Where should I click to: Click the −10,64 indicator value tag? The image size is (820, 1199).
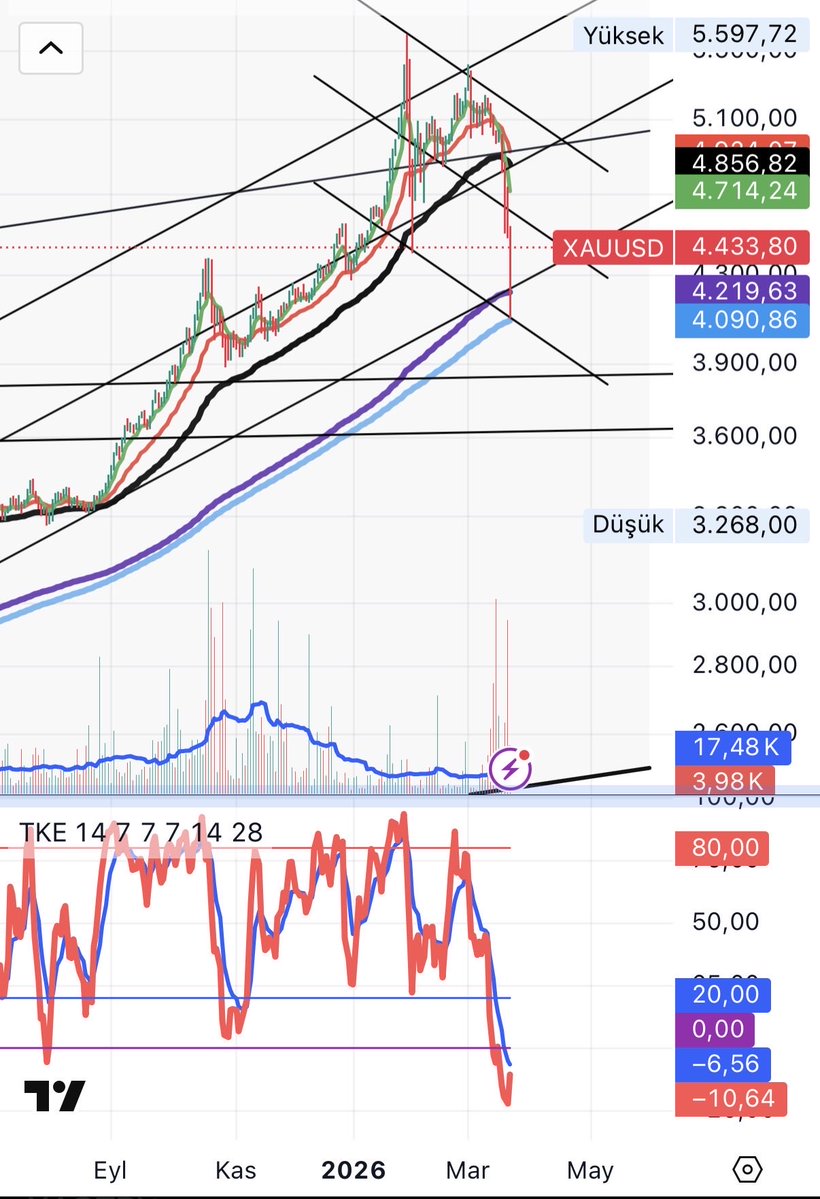[731, 1100]
